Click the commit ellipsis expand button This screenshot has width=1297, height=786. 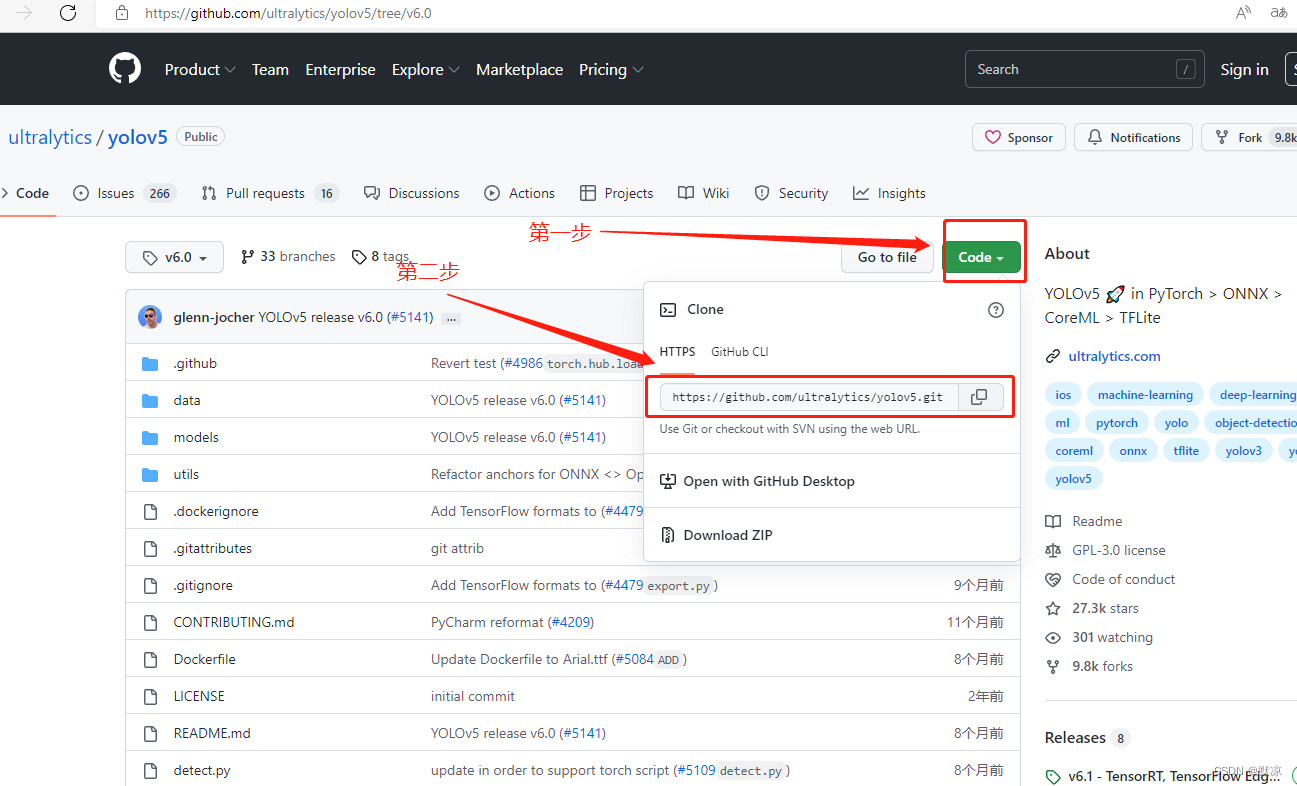(x=451, y=318)
